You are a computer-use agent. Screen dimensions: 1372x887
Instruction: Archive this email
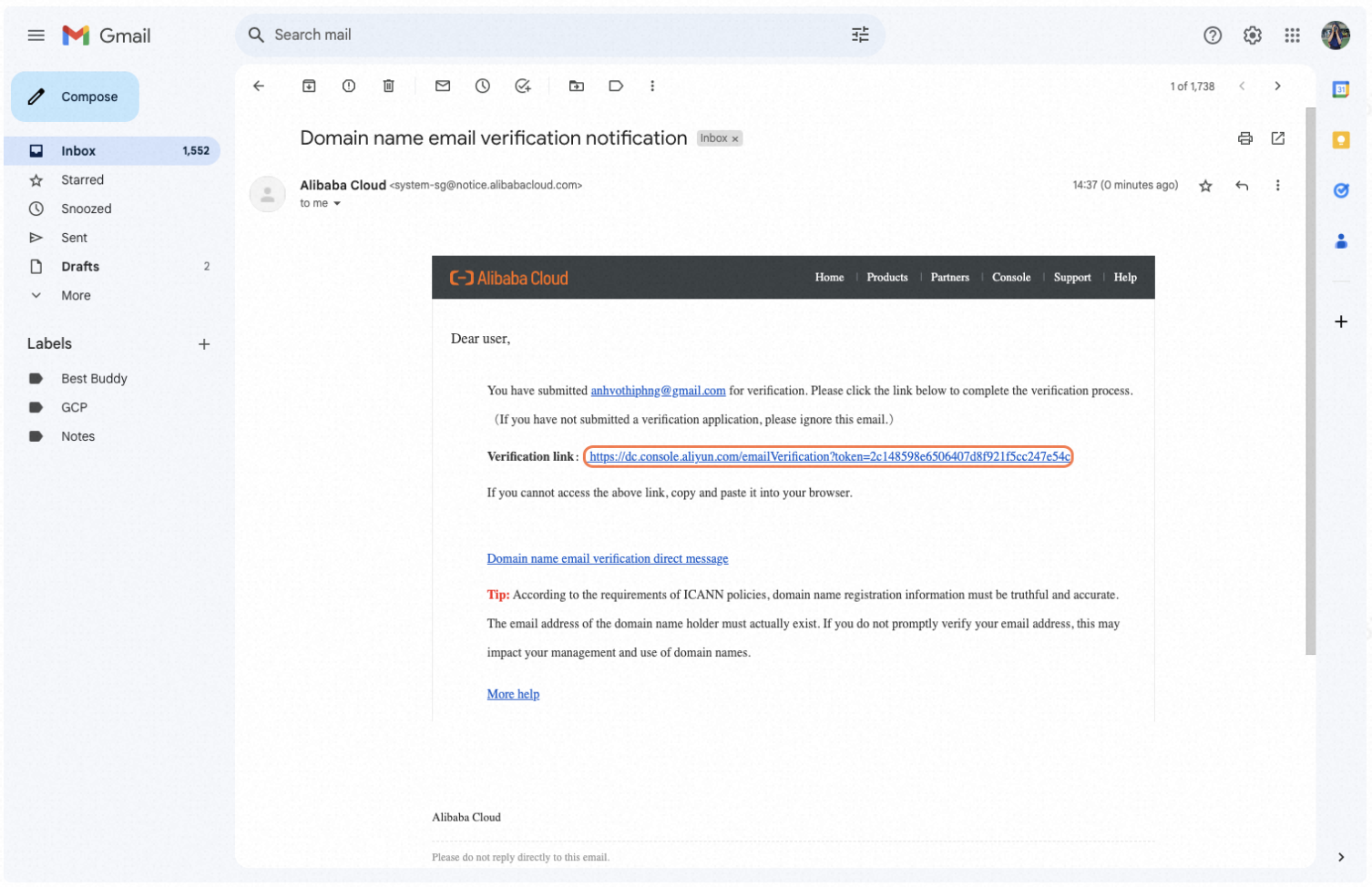coord(309,86)
